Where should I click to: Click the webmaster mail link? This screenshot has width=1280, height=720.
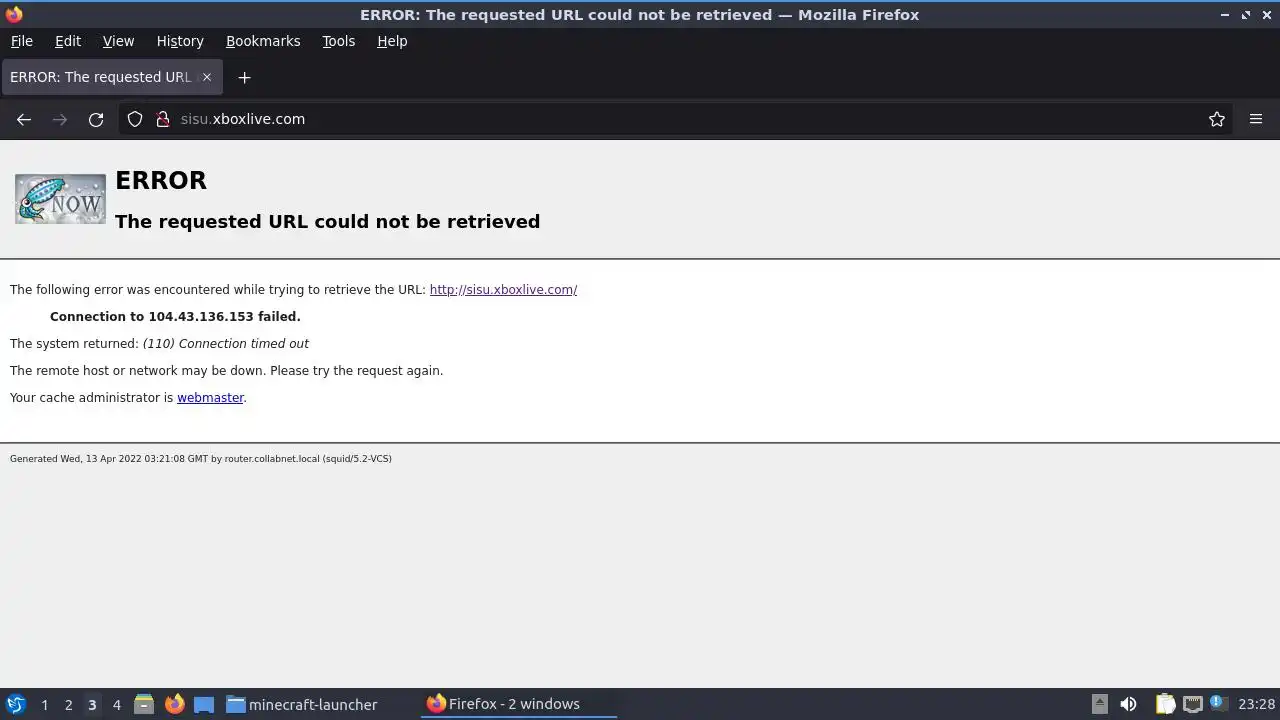(210, 398)
